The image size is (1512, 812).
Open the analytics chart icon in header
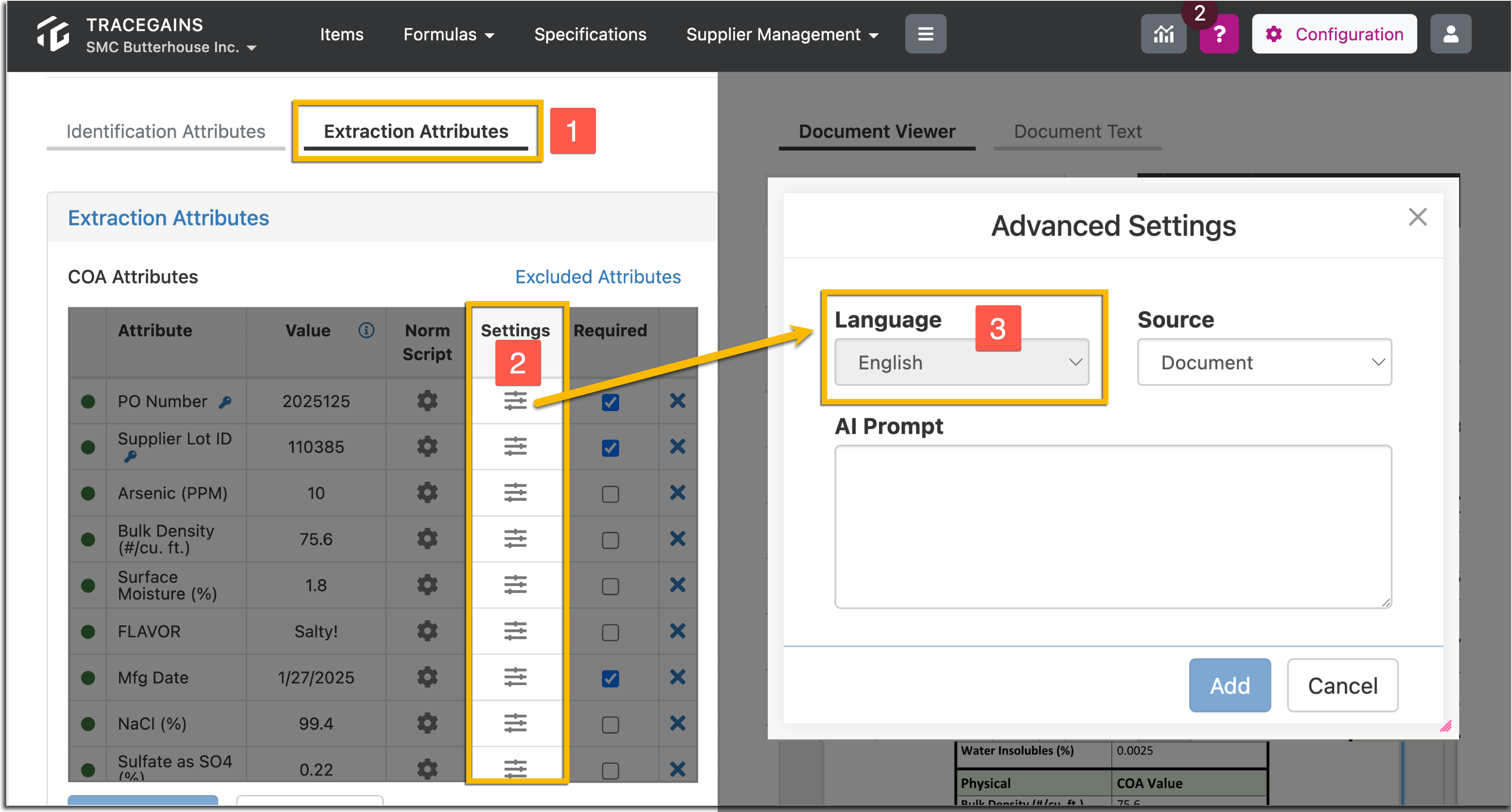pyautogui.click(x=1163, y=33)
